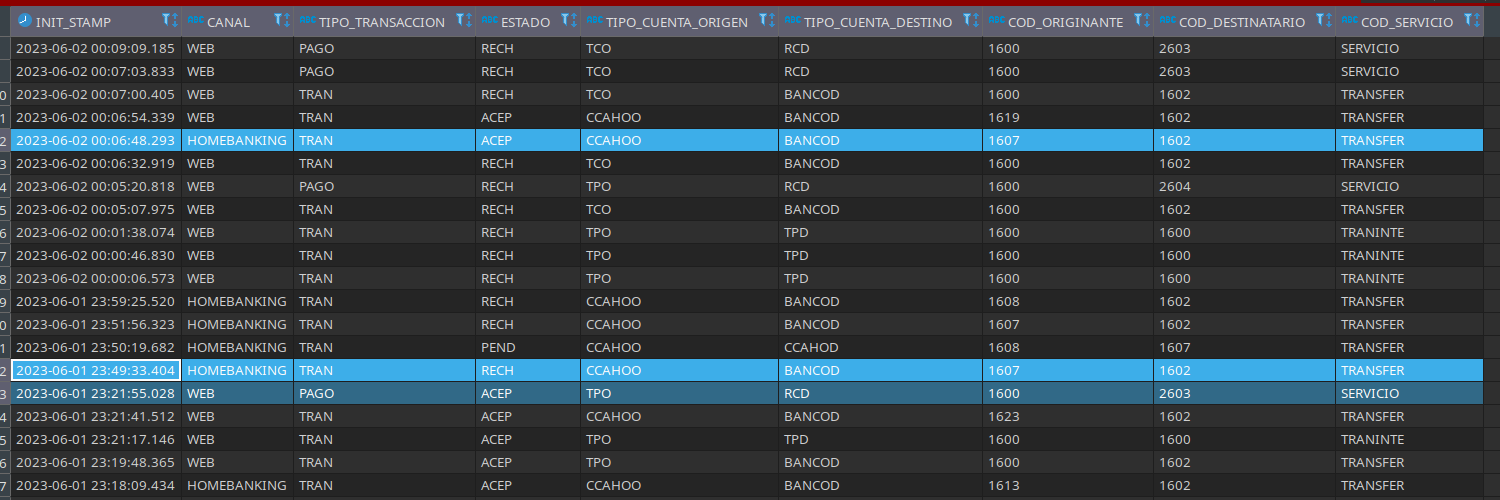Select the COD_ORIGINANTE column header
This screenshot has height=500, width=1500.
[1069, 22]
